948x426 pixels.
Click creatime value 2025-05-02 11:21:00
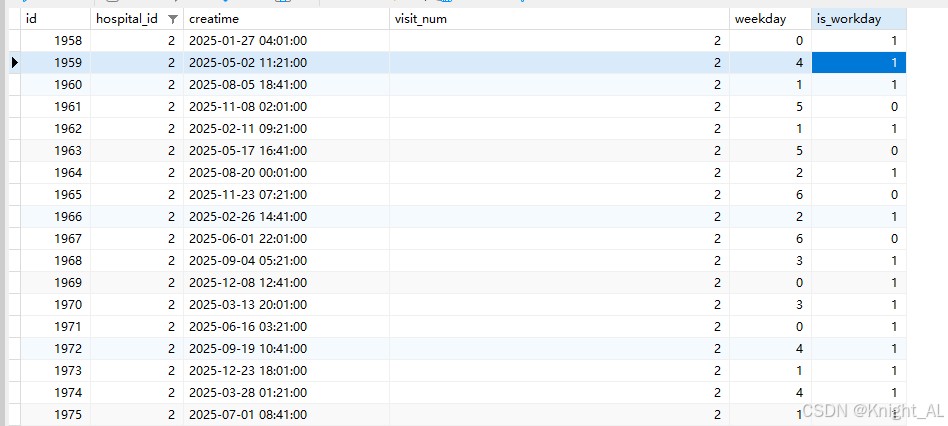pos(248,63)
